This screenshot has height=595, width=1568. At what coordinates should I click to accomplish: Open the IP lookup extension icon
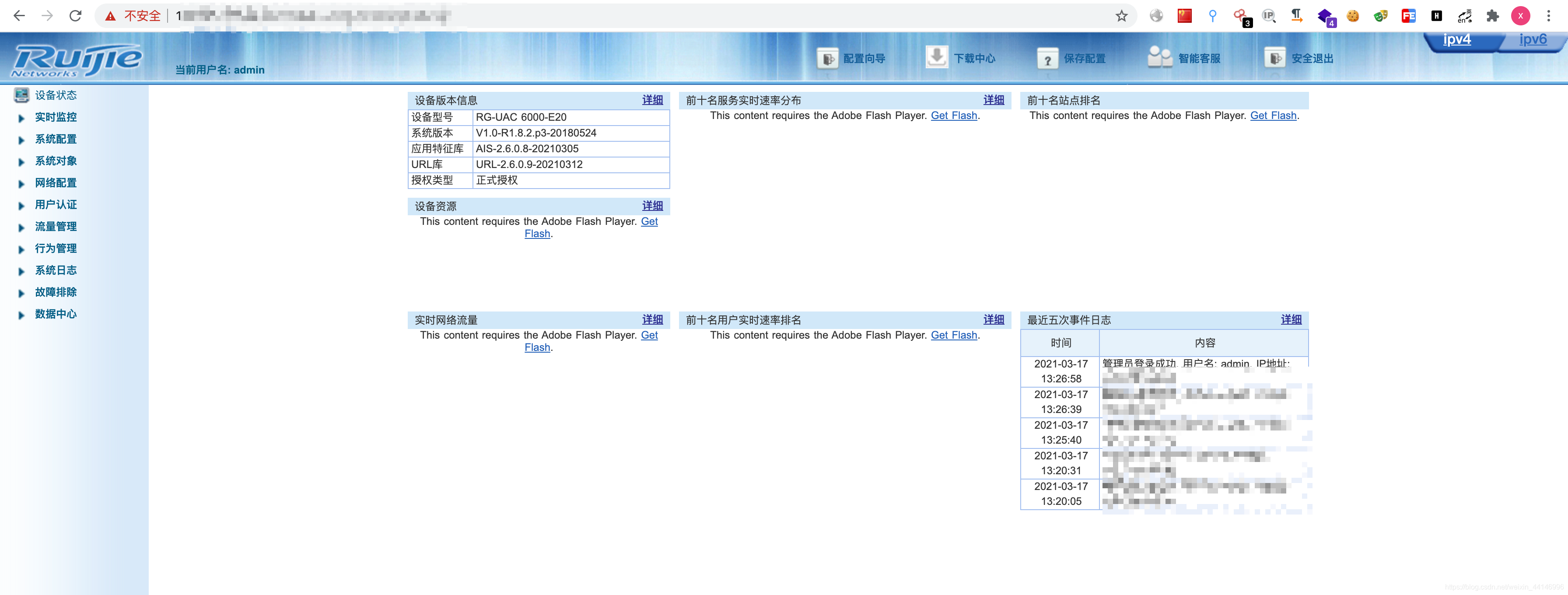pos(1268,16)
